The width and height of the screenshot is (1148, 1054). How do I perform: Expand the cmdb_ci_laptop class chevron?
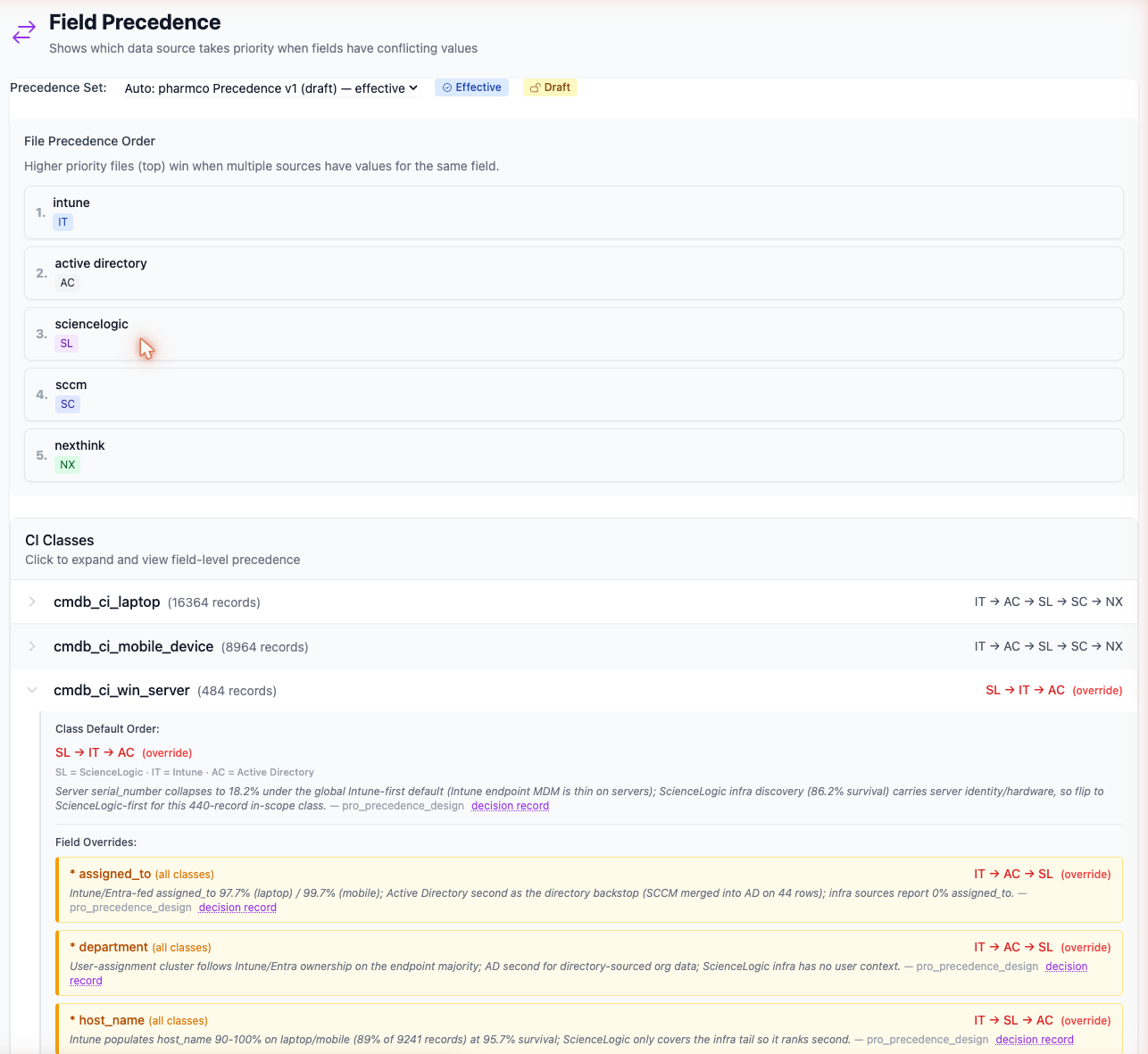32,602
